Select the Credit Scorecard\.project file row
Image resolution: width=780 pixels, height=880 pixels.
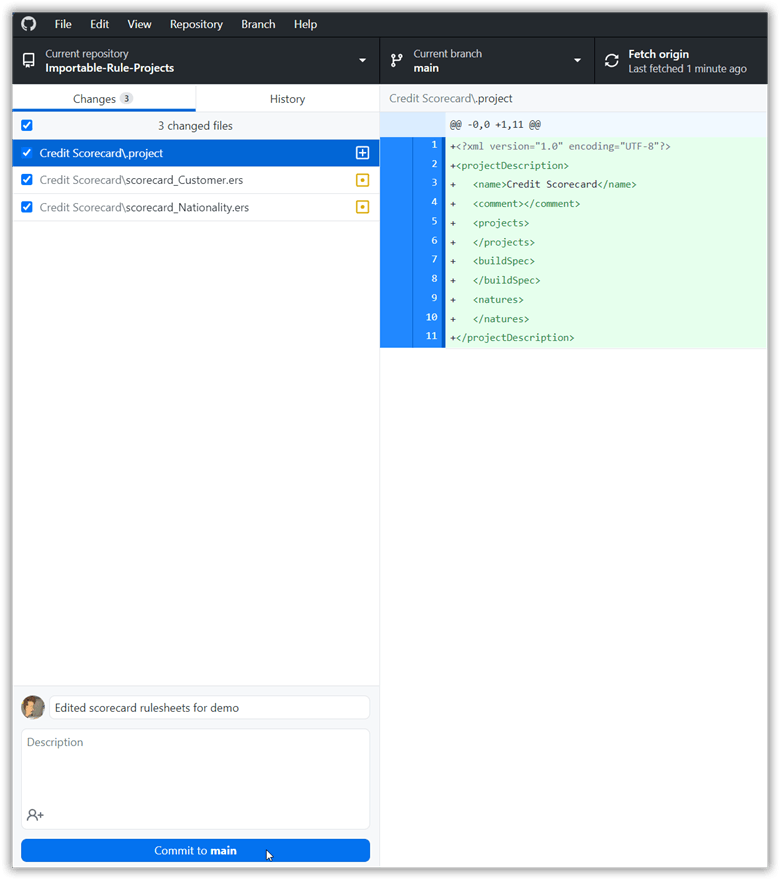pyautogui.click(x=195, y=153)
